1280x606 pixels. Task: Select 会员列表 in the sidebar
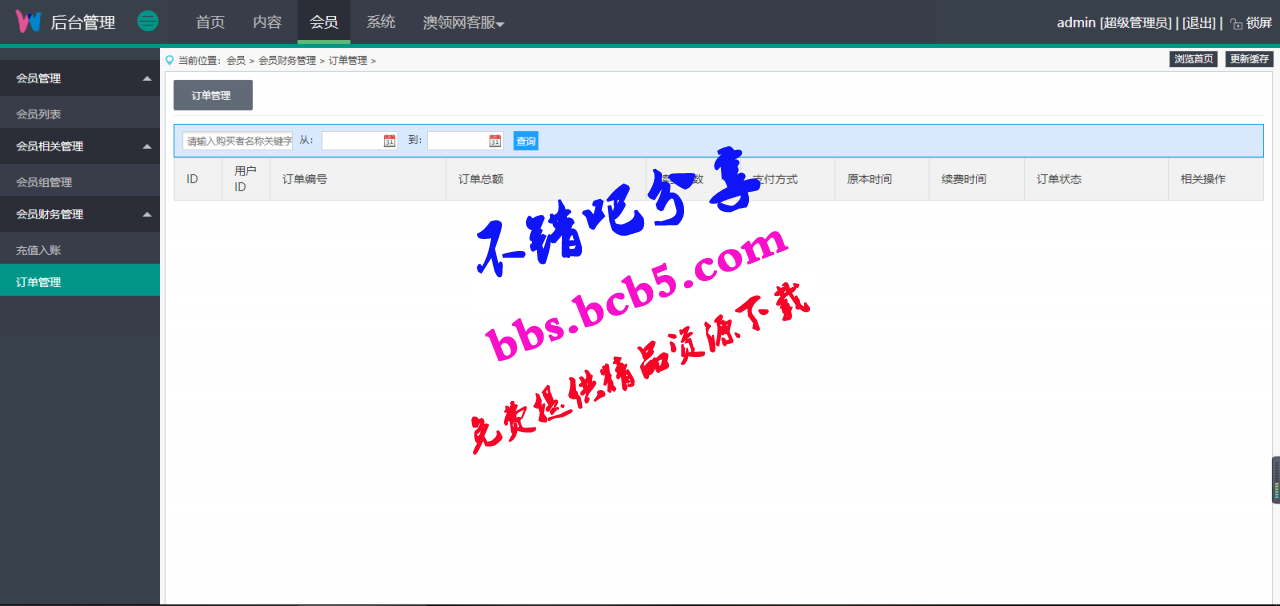coord(39,114)
